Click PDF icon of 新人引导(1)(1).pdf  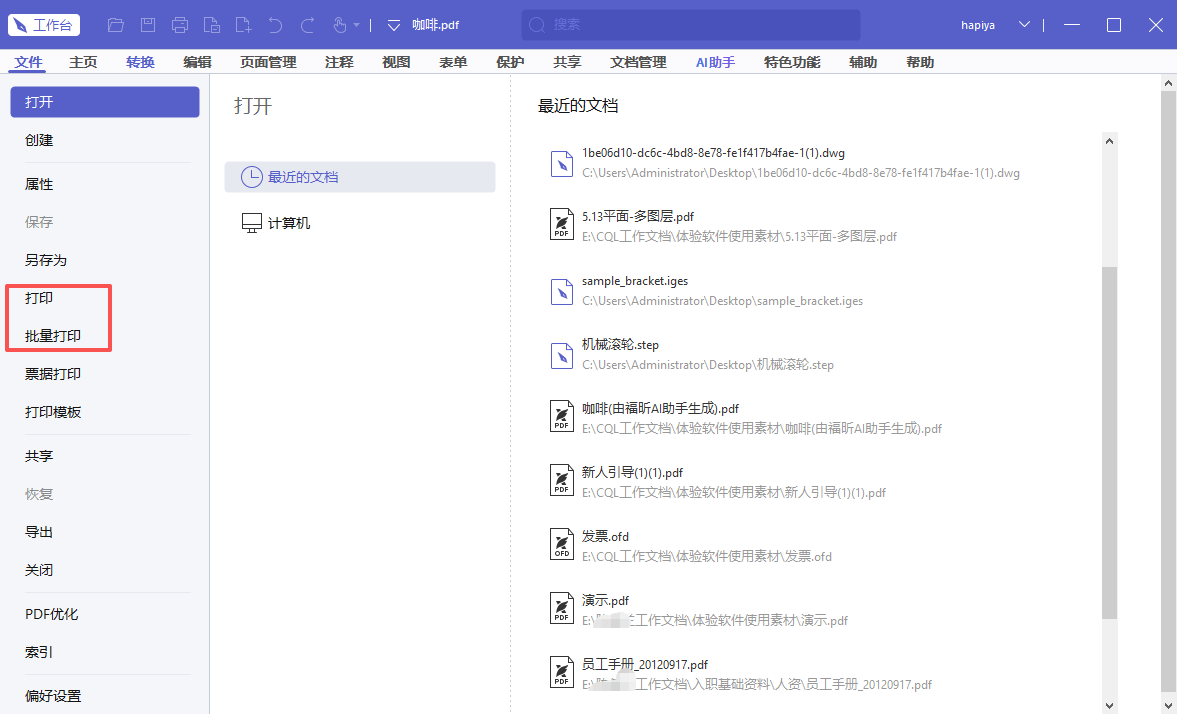click(561, 480)
